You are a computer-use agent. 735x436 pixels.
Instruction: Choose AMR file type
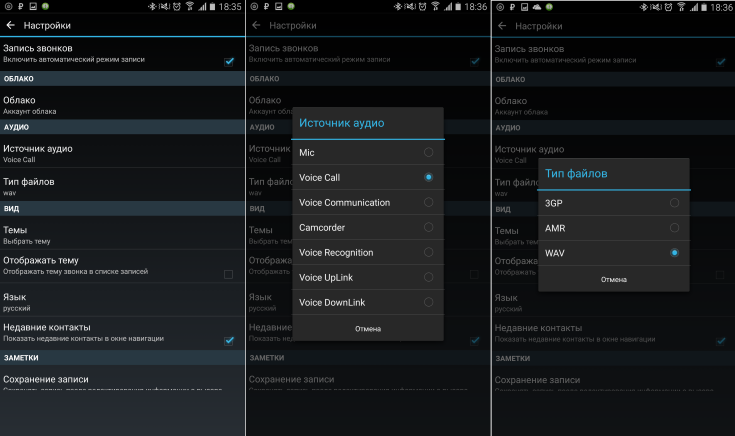pyautogui.click(x=614, y=228)
